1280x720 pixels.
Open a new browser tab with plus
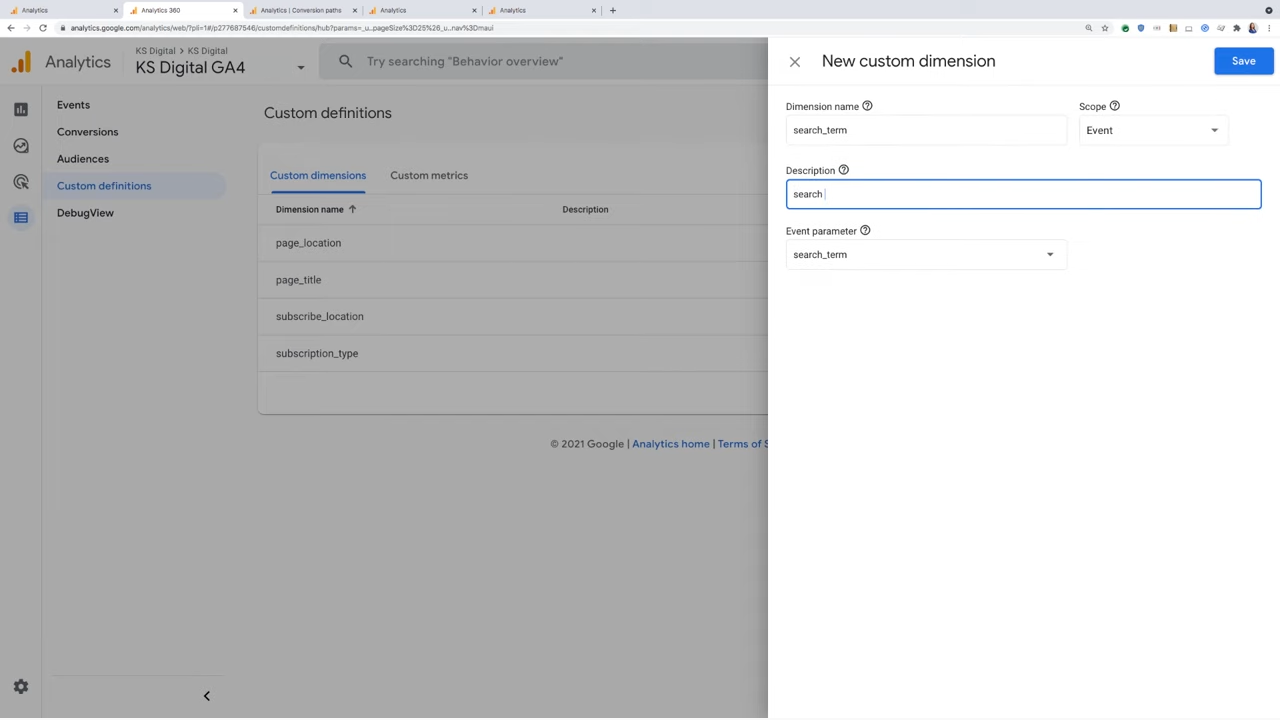pyautogui.click(x=613, y=10)
